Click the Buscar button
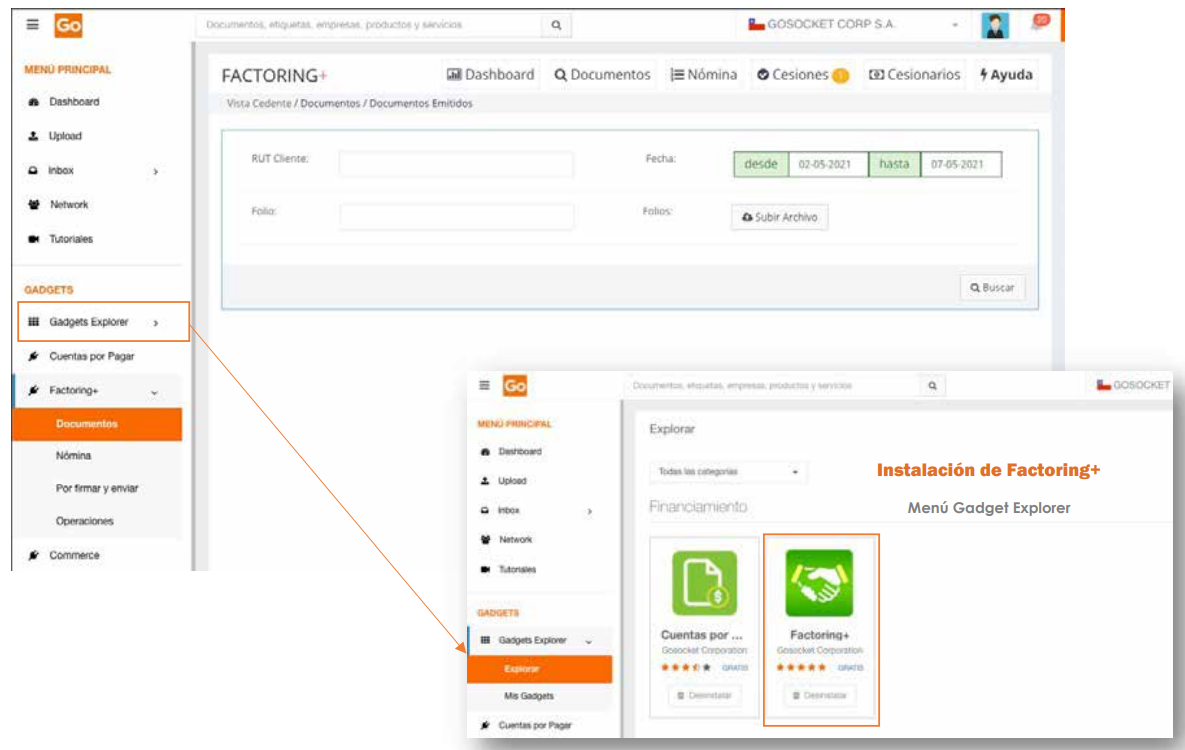 click(x=992, y=288)
